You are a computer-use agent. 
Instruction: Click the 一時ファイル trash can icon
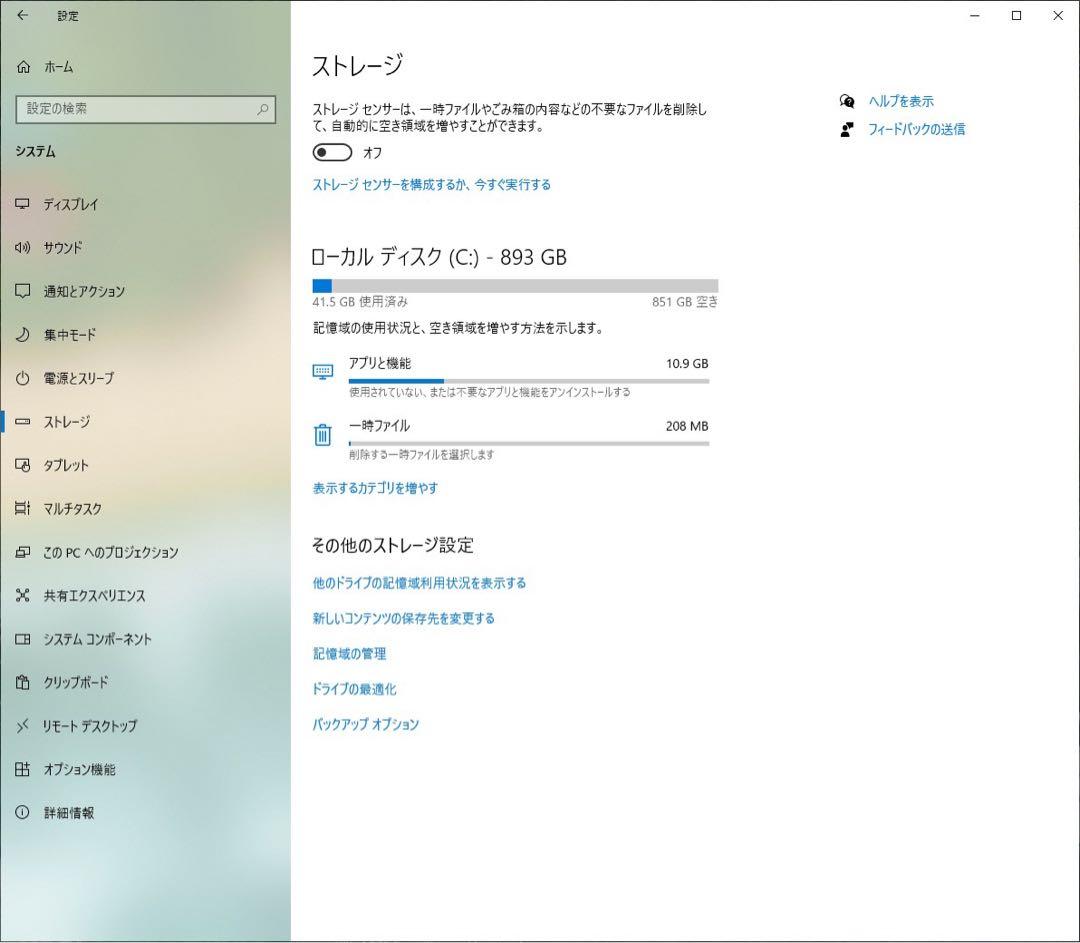[322, 435]
